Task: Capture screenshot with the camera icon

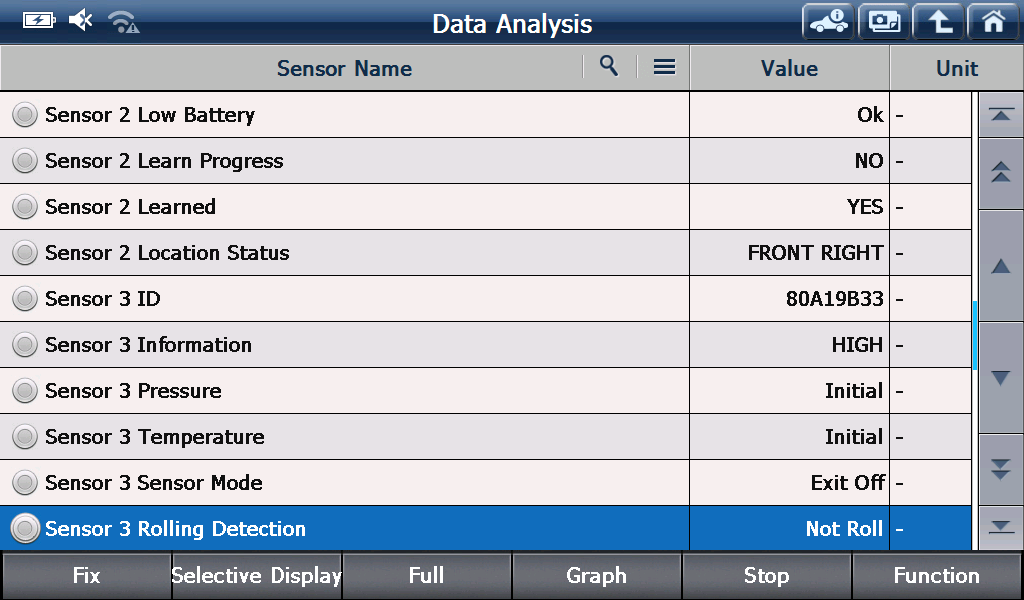Action: click(x=884, y=22)
